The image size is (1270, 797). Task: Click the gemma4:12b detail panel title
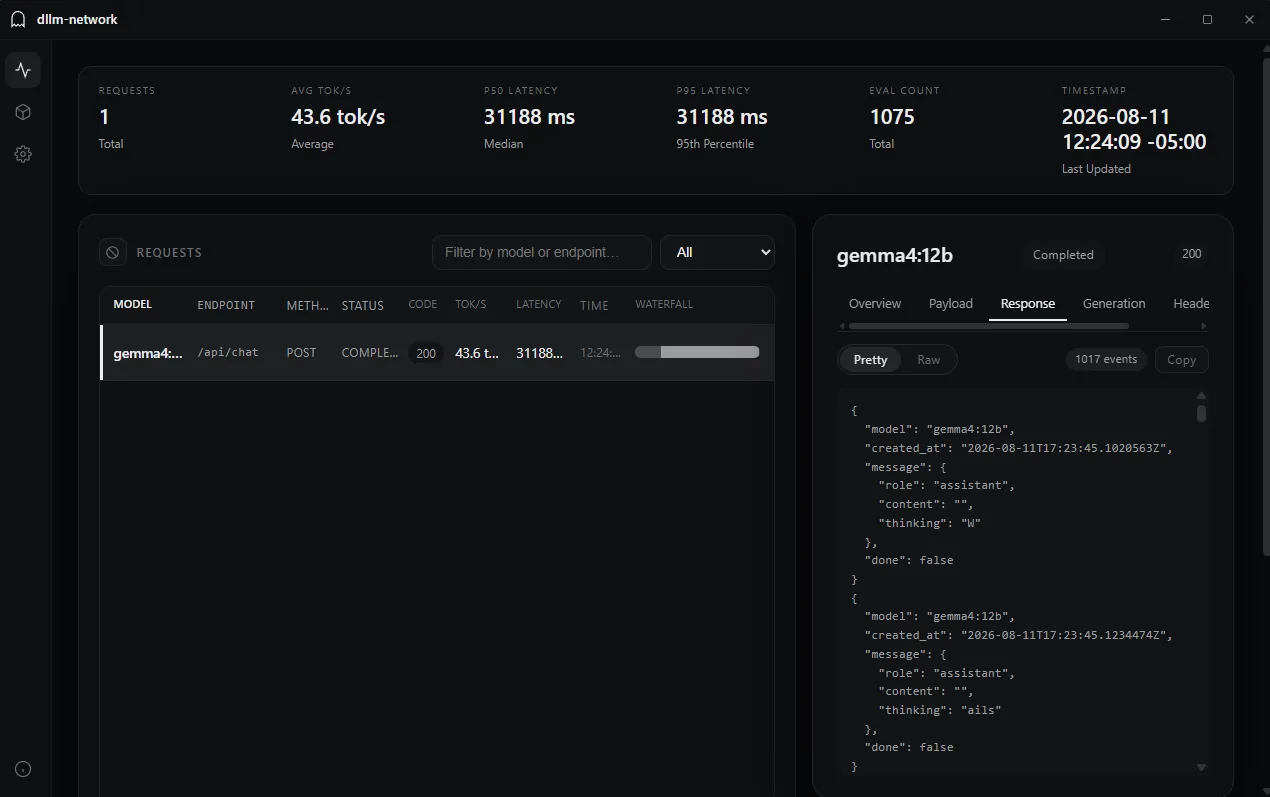[x=894, y=255]
